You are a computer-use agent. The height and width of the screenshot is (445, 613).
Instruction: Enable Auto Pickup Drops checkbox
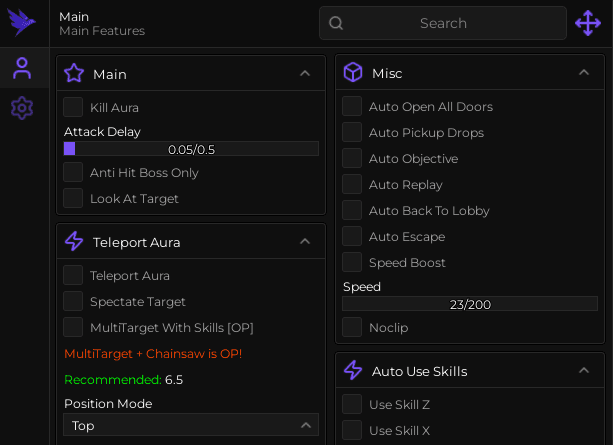(352, 132)
